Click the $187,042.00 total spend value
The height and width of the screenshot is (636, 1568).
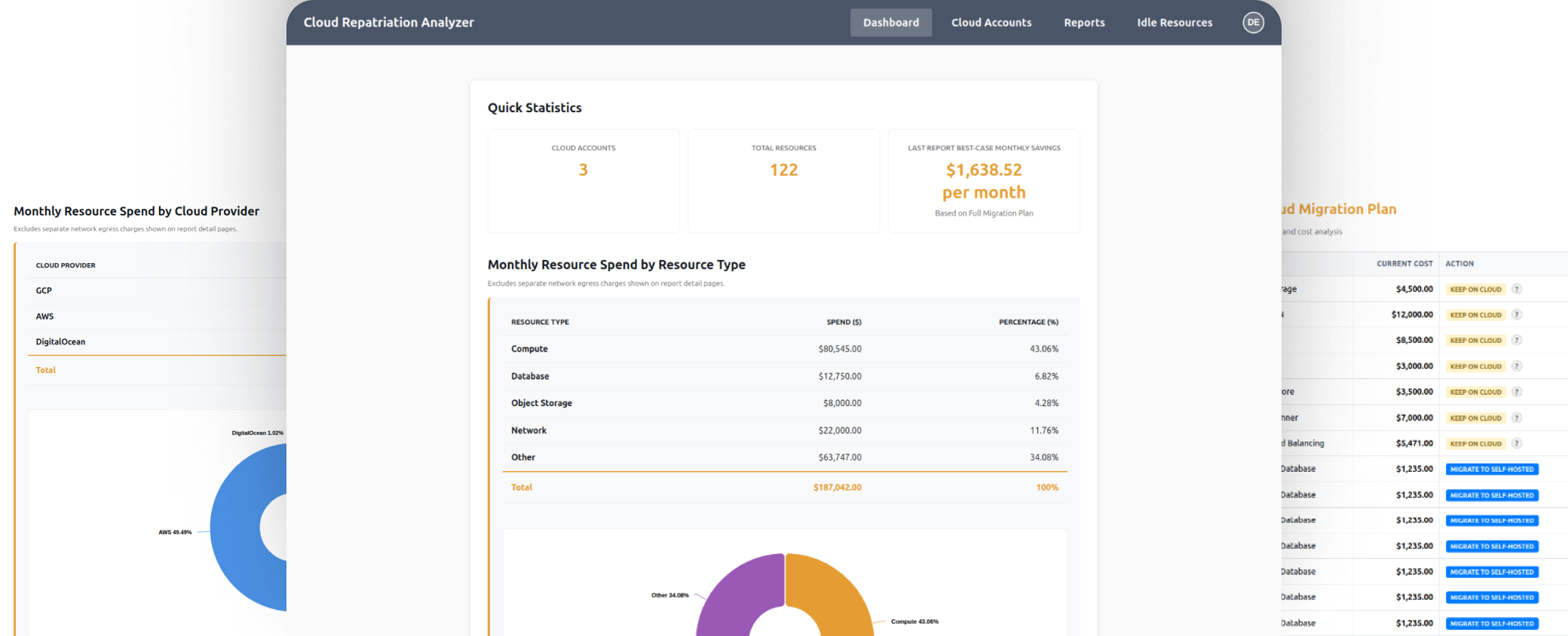[837, 488]
